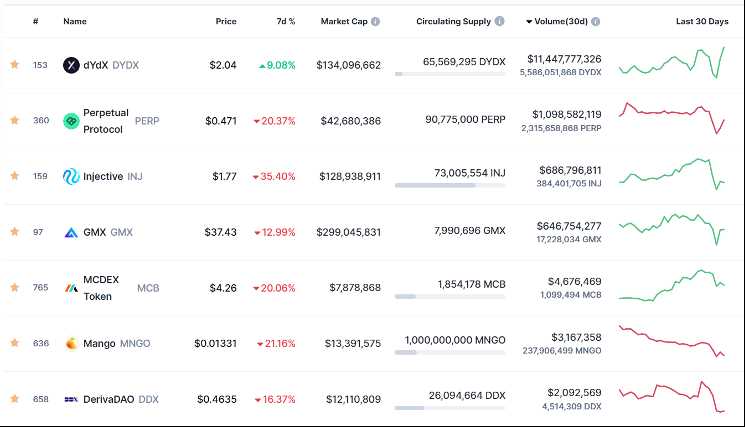The height and width of the screenshot is (427, 745).
Task: Click the Injective logo icon
Action: (71, 177)
